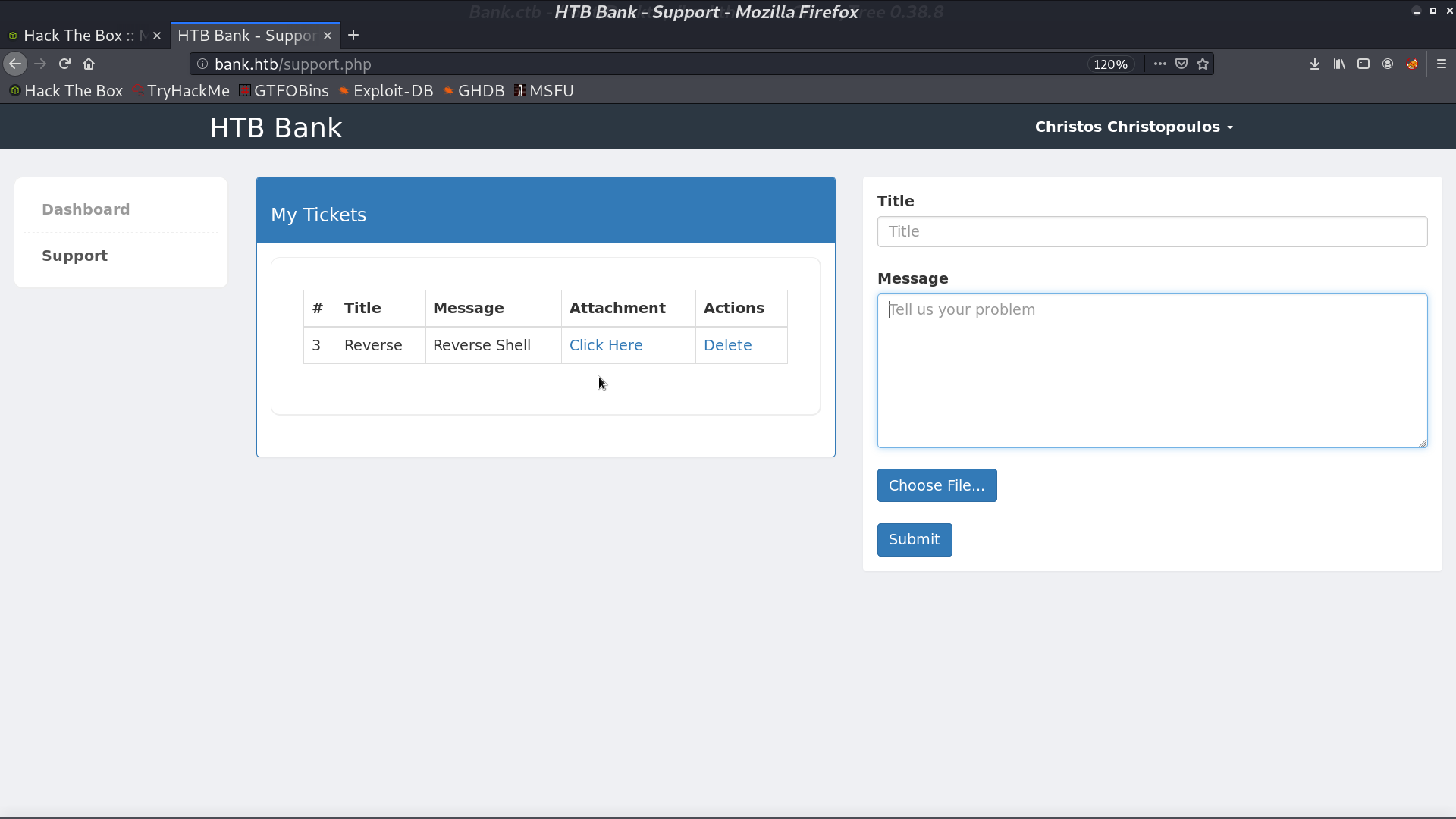
Task: Reload the current page
Action: [x=64, y=64]
